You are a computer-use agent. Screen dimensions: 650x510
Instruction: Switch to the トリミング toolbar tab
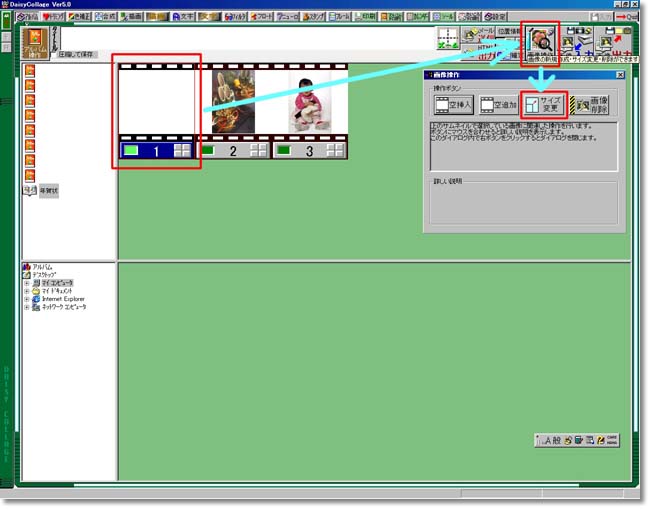click(53, 17)
